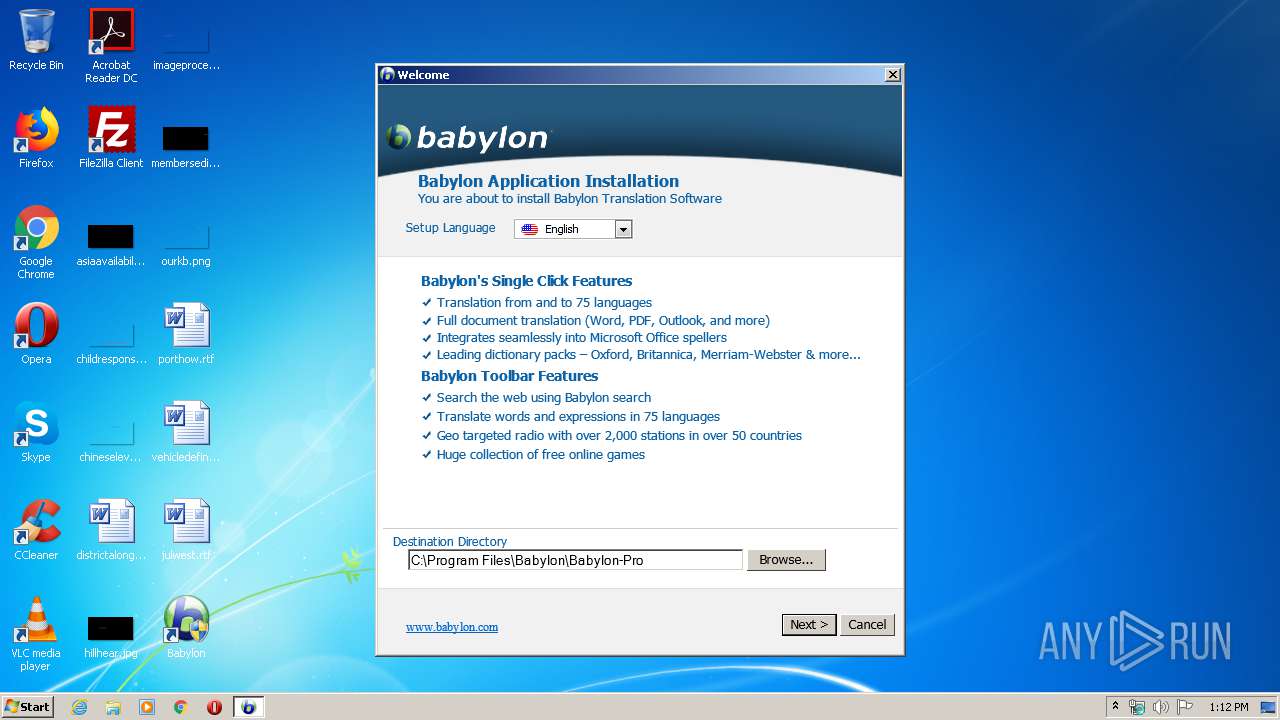
Task: Open Action Center flag tray icon
Action: pyautogui.click(x=1185, y=707)
